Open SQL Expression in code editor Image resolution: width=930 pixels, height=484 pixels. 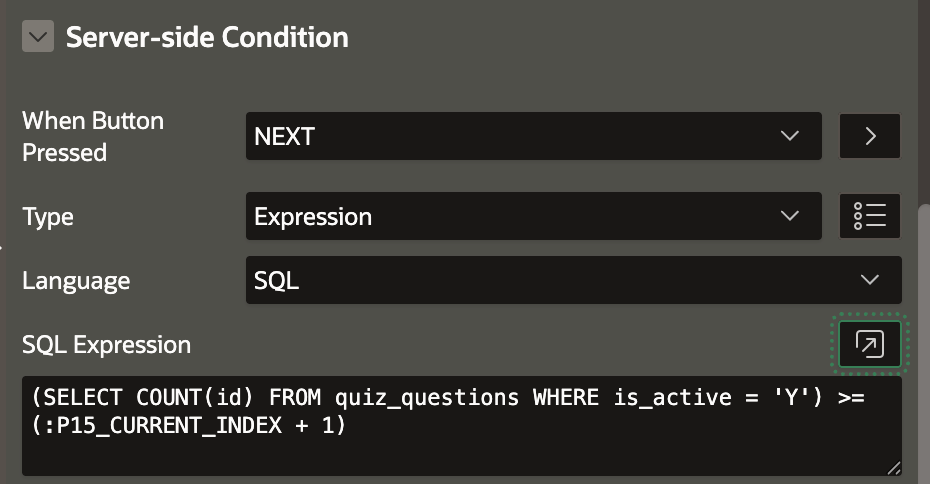[x=870, y=345]
